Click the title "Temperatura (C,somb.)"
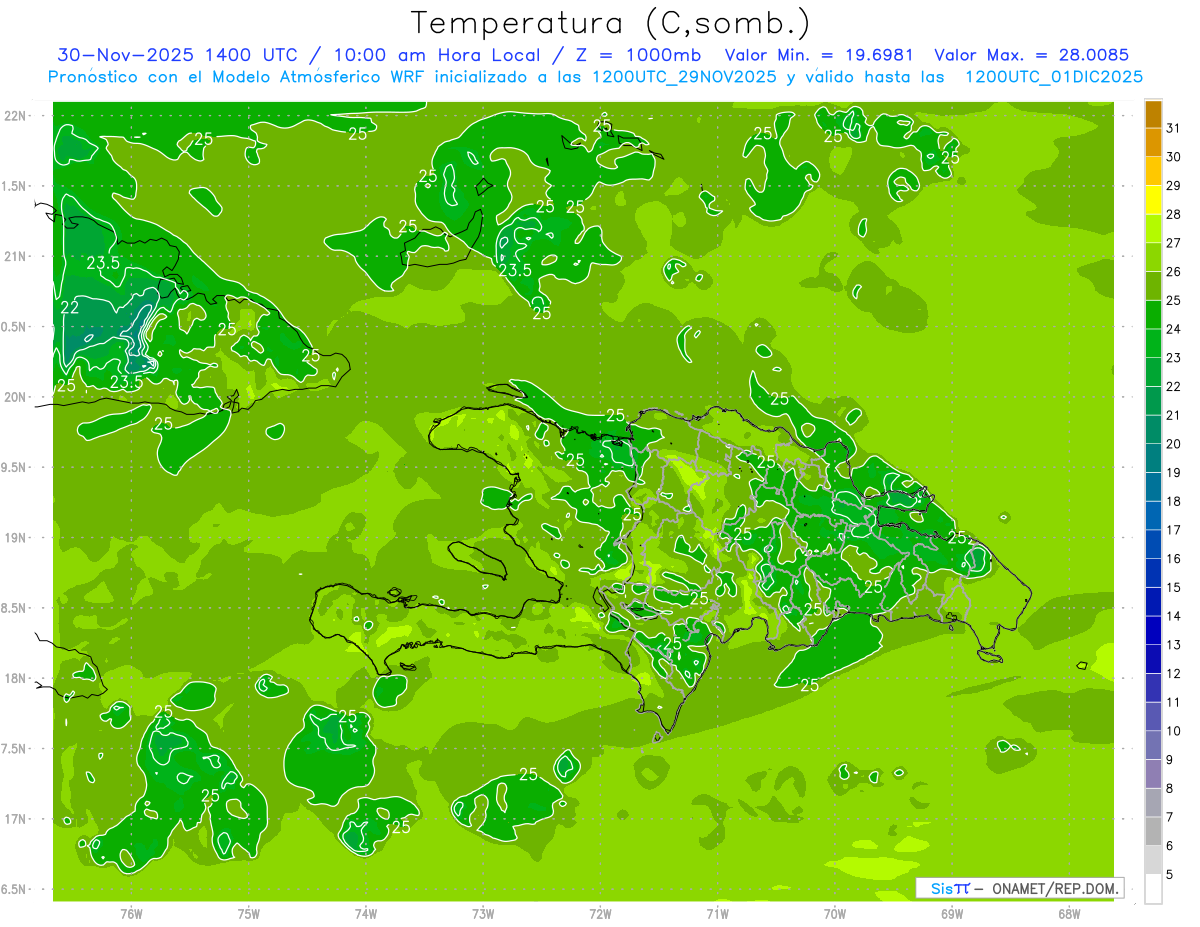1200x927 pixels. pyautogui.click(x=610, y=23)
